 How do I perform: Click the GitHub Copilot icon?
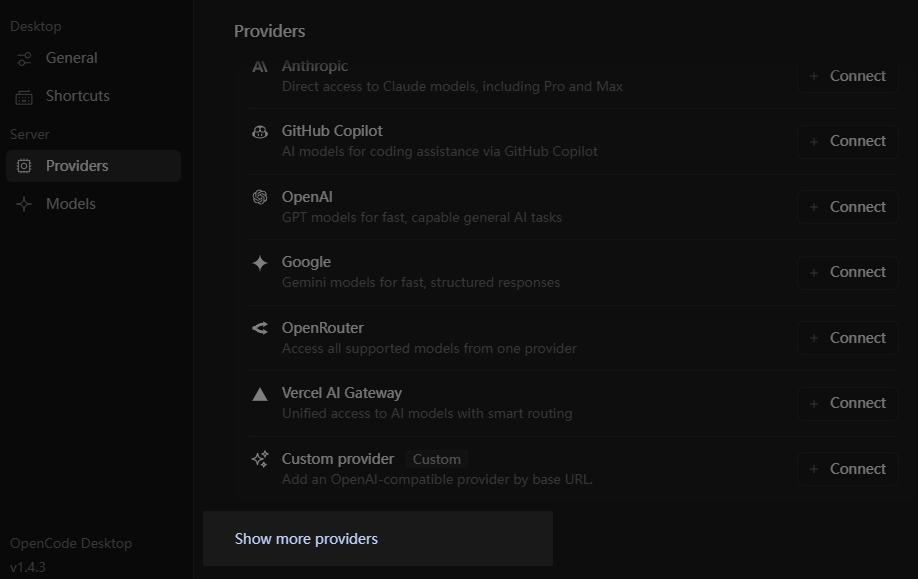tap(259, 131)
